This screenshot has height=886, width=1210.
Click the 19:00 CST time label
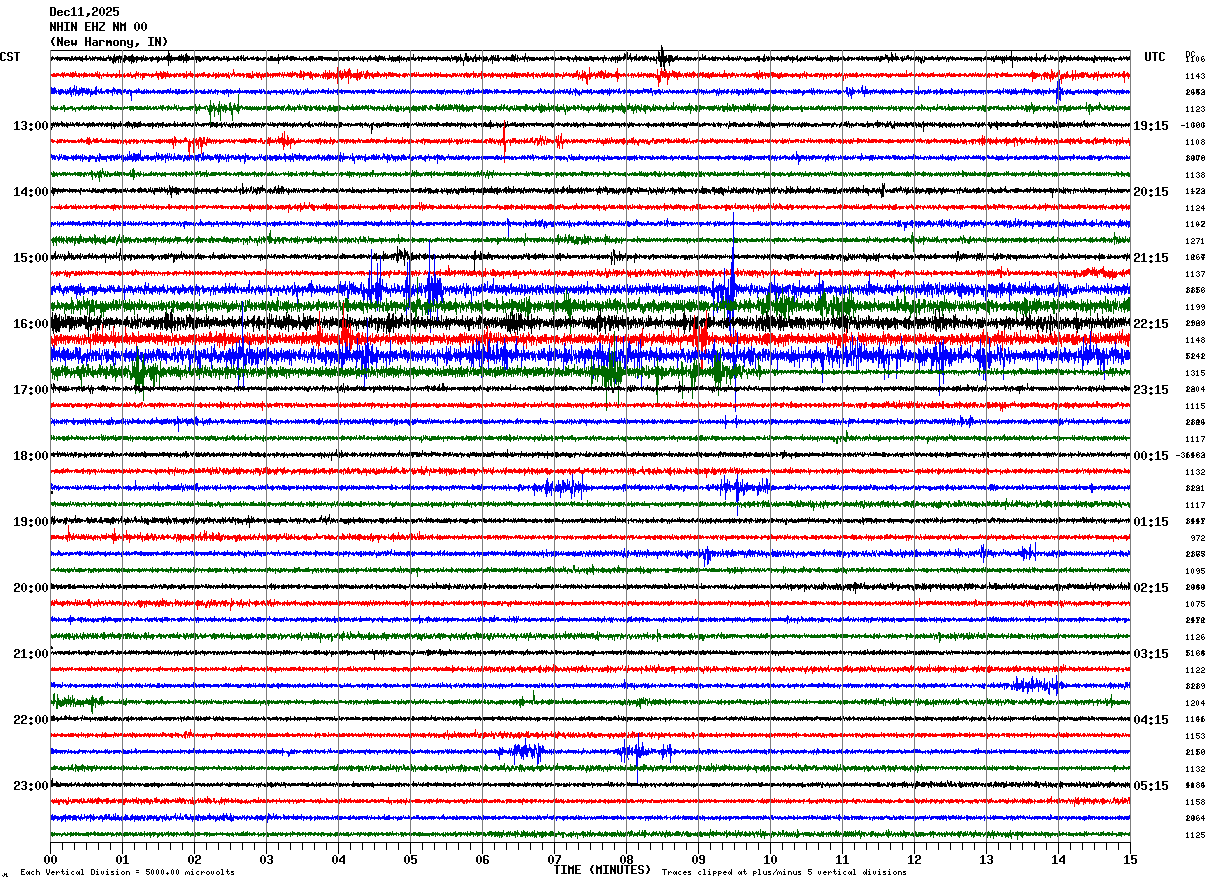31,522
